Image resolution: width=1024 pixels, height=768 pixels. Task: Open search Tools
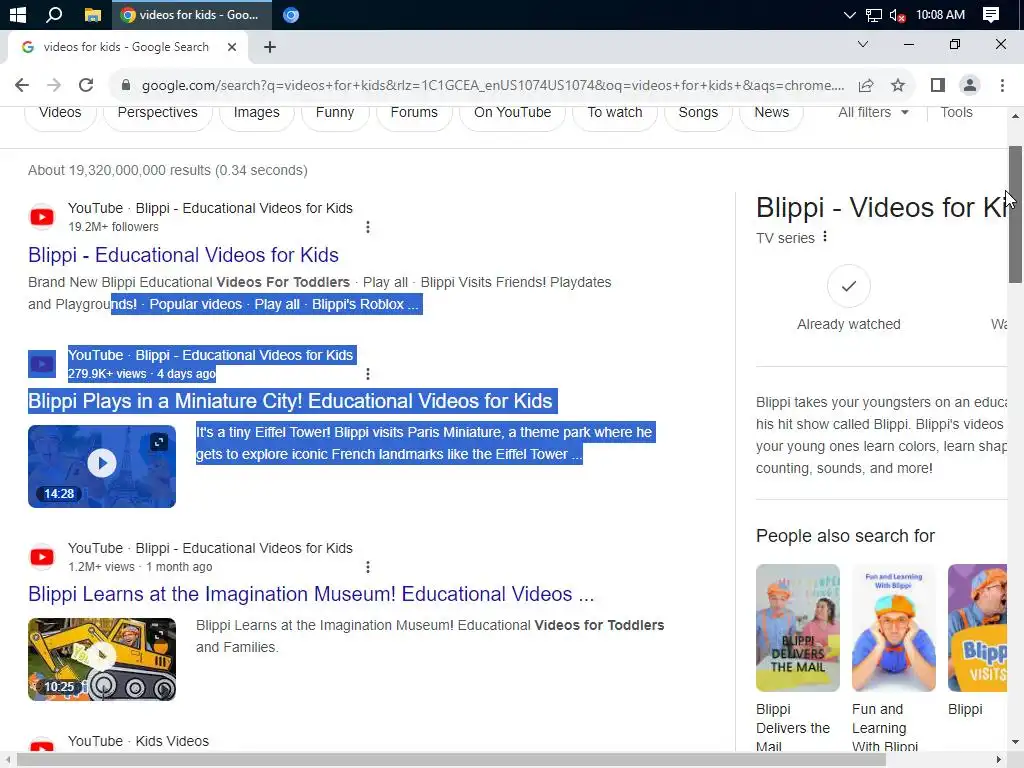click(x=956, y=112)
